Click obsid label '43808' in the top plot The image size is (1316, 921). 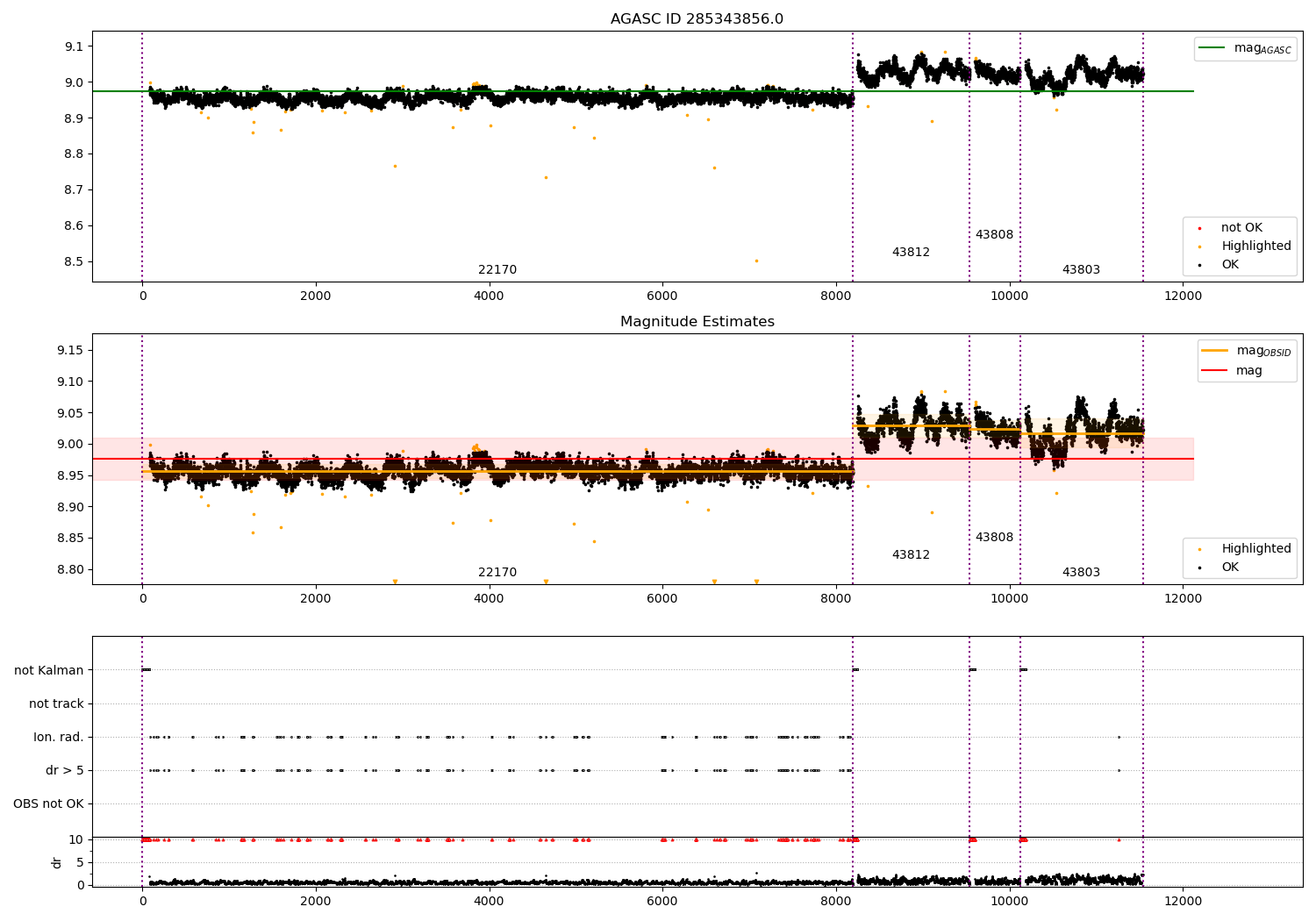(994, 235)
